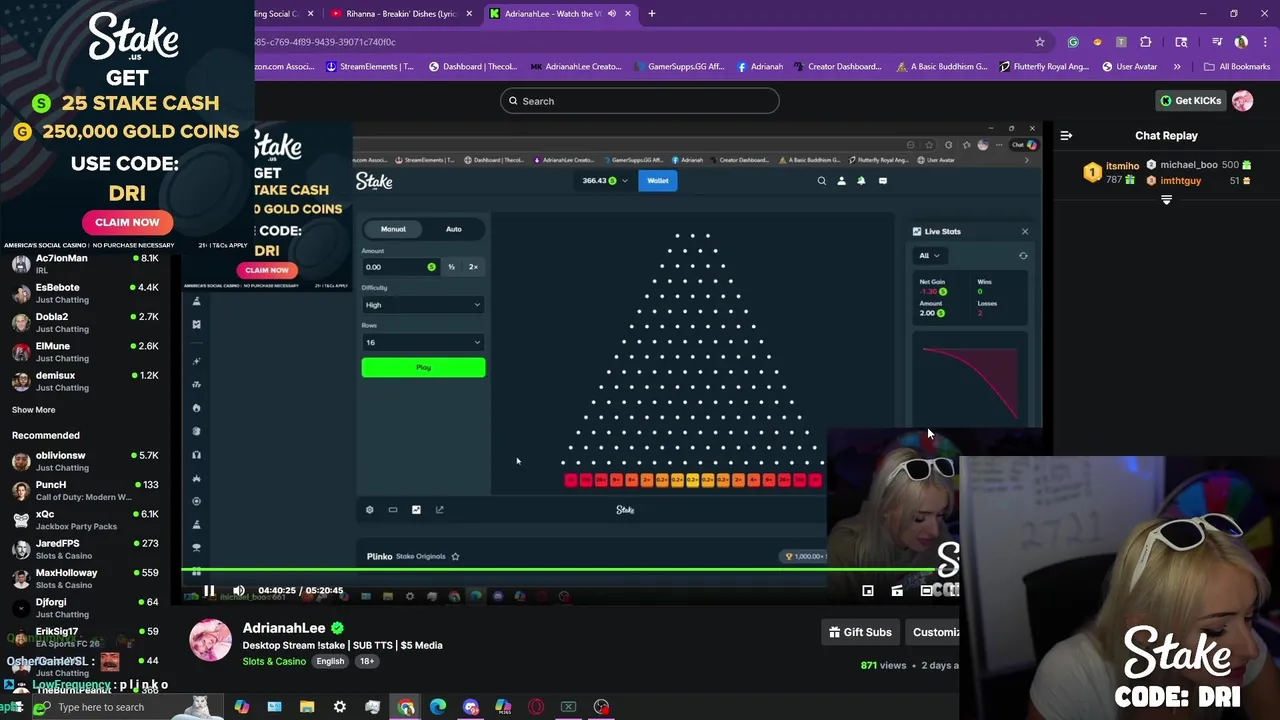Reset Live Stats with refresh icon

(x=1023, y=256)
